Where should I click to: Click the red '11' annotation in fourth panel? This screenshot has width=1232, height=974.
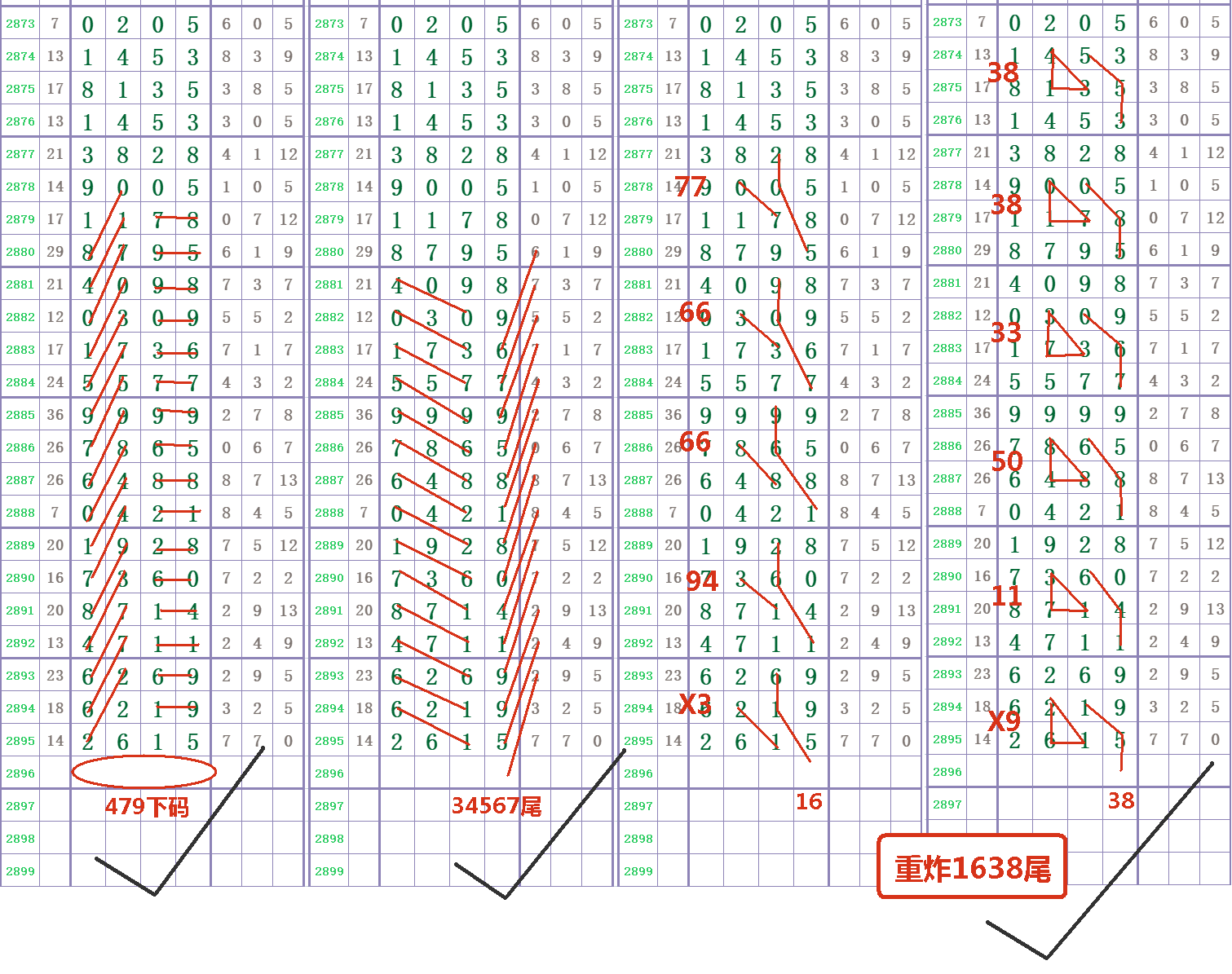click(x=1006, y=595)
